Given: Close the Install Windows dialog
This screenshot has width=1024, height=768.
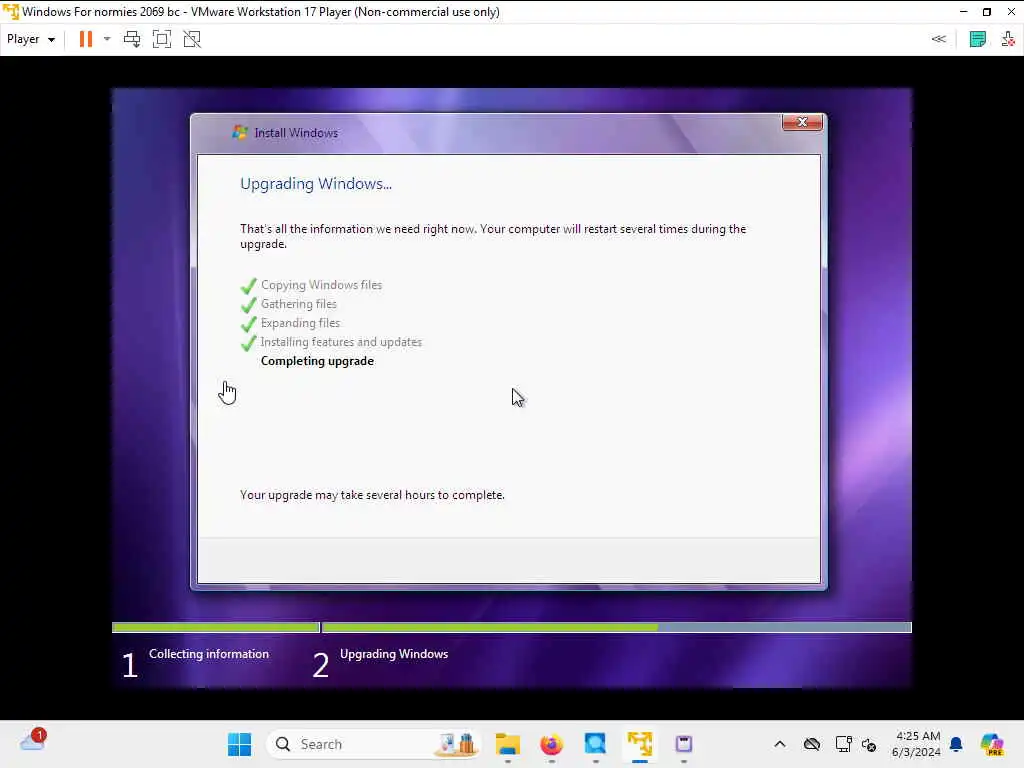Looking at the screenshot, I should pos(802,122).
